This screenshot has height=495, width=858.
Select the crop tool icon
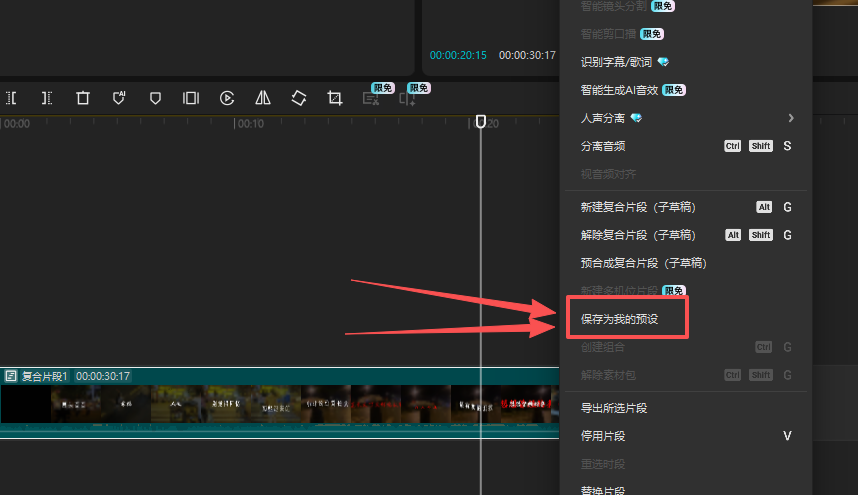tap(335, 98)
